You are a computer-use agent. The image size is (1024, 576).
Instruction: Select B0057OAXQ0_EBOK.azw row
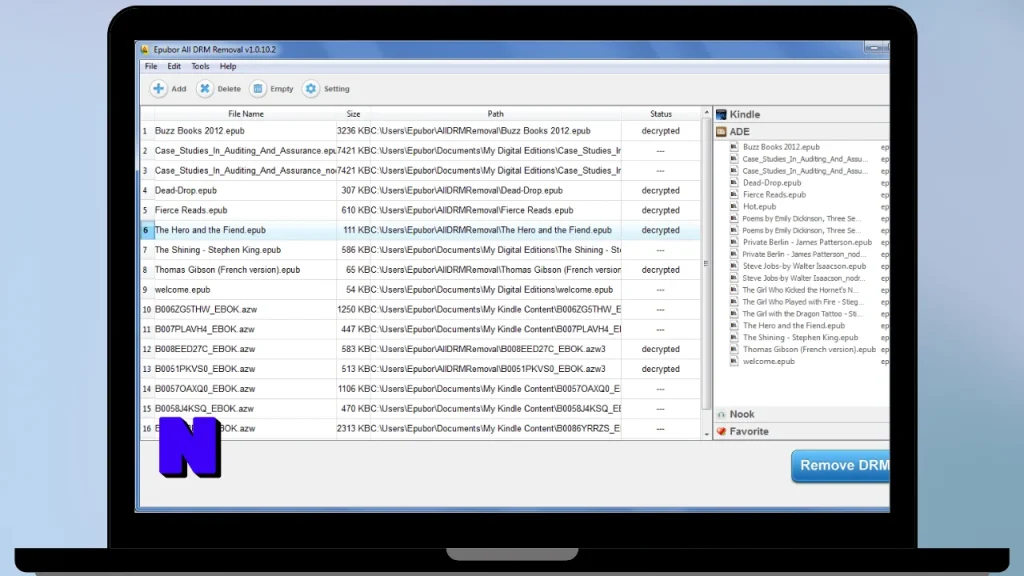[421, 389]
